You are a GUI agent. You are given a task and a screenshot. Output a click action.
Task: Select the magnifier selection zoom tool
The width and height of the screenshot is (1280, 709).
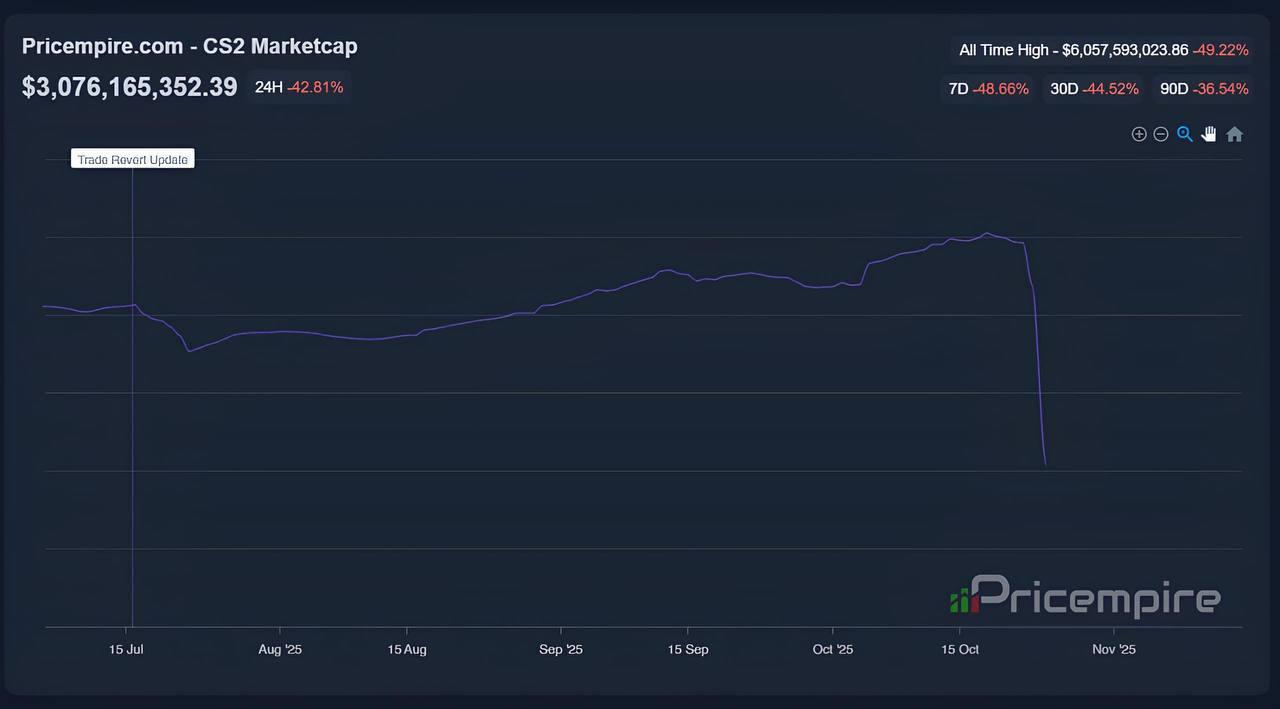tap(1185, 134)
